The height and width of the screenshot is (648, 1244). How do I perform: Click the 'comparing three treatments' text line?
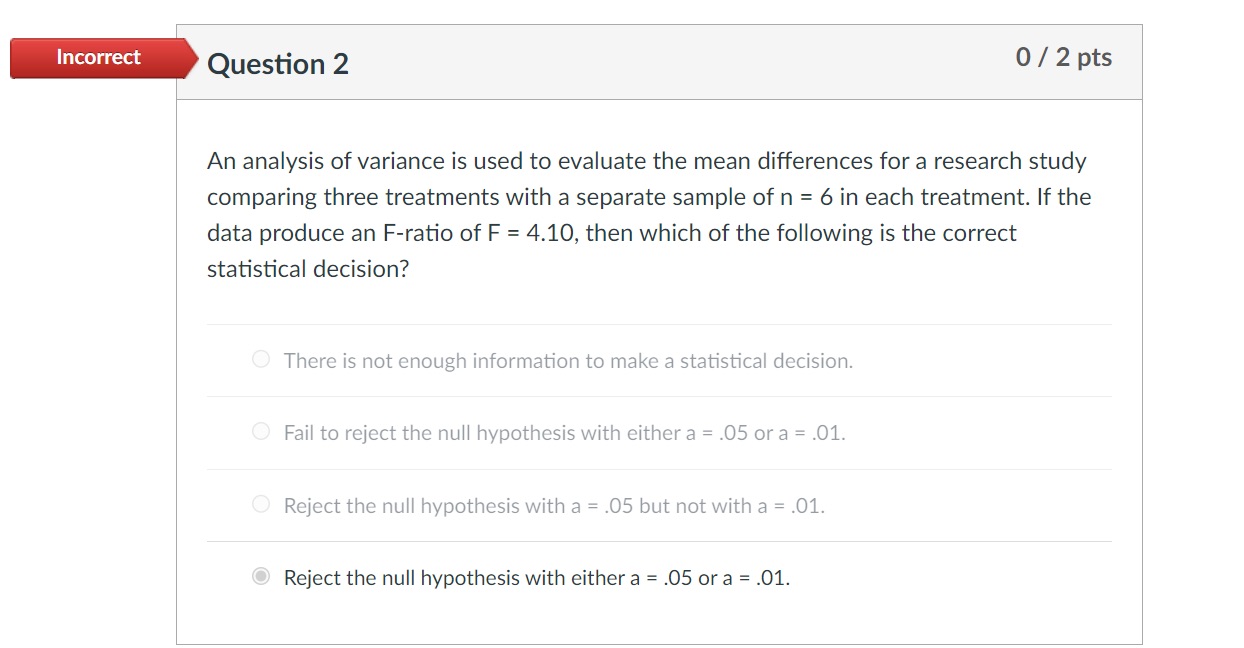(x=648, y=197)
